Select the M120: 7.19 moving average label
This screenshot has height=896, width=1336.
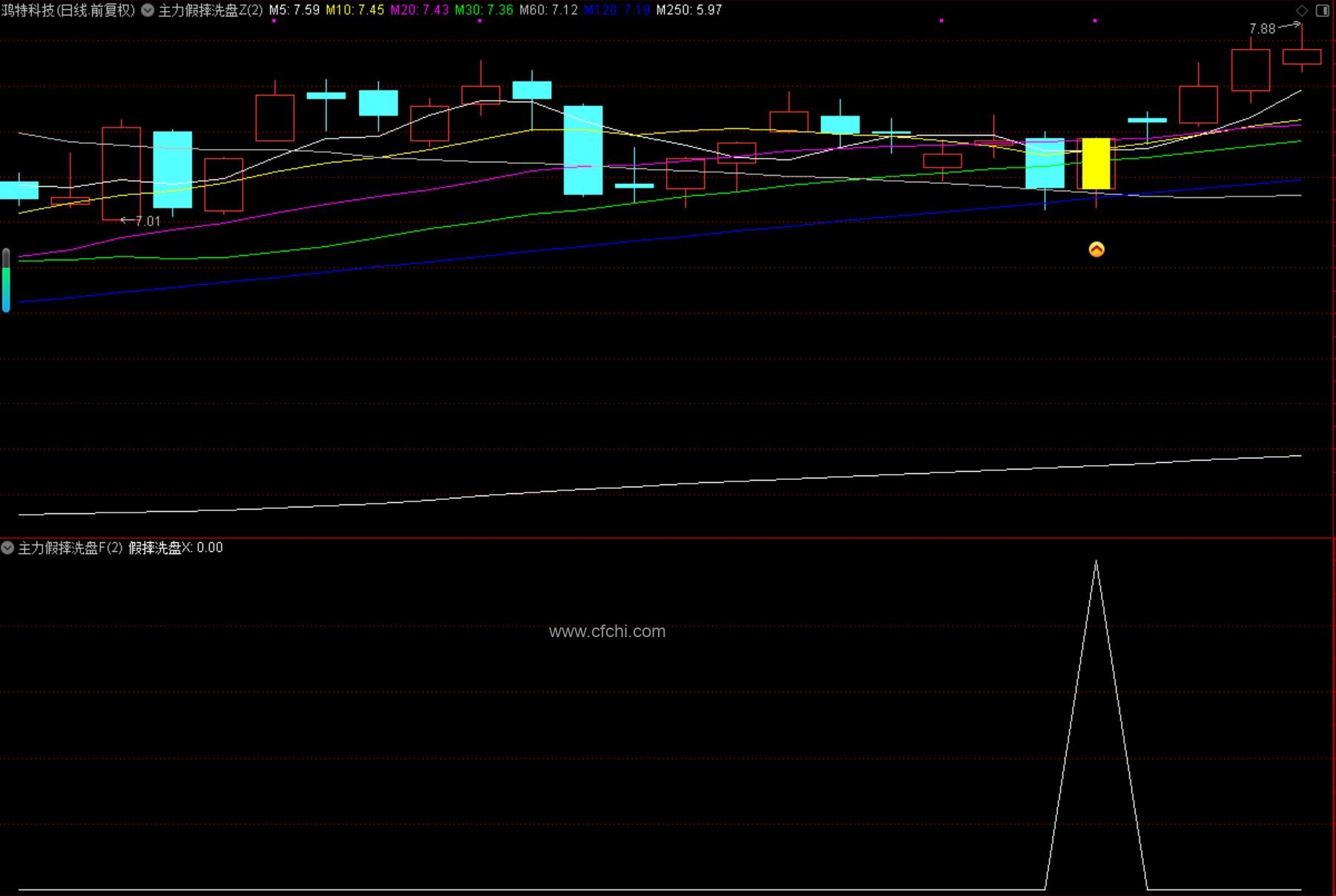(616, 10)
